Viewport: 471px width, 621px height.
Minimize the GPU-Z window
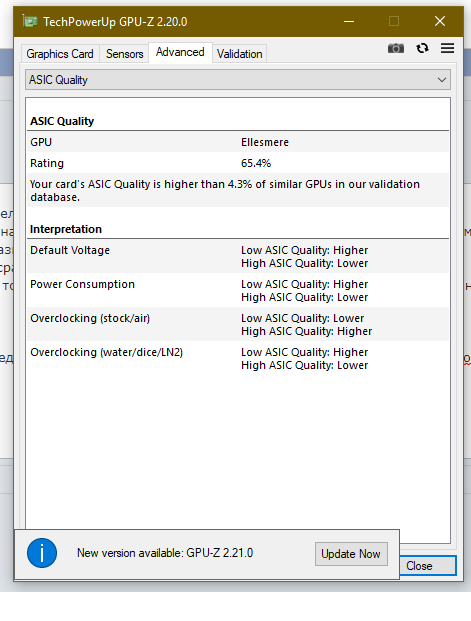[349, 21]
